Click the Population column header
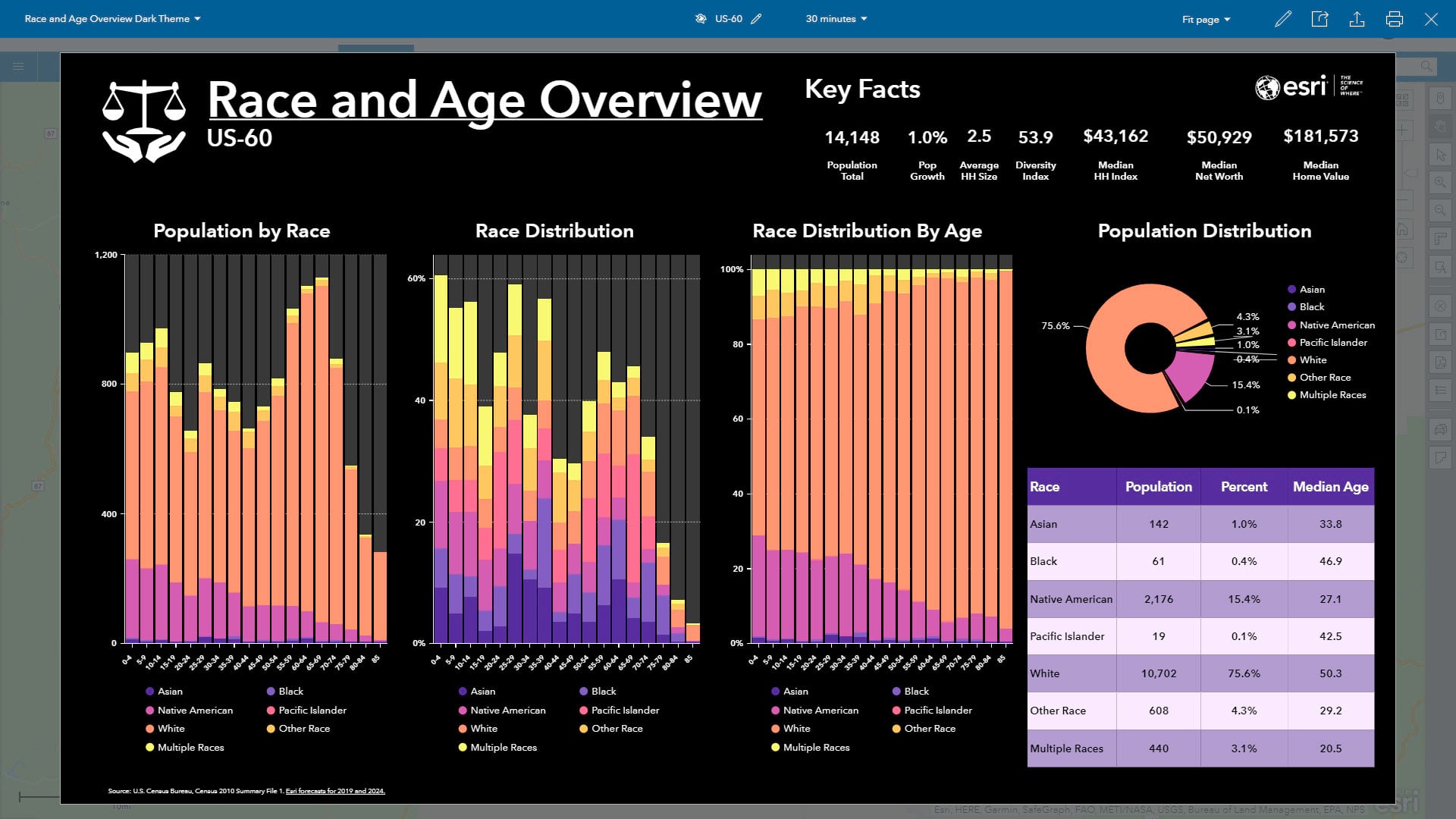 tap(1158, 487)
